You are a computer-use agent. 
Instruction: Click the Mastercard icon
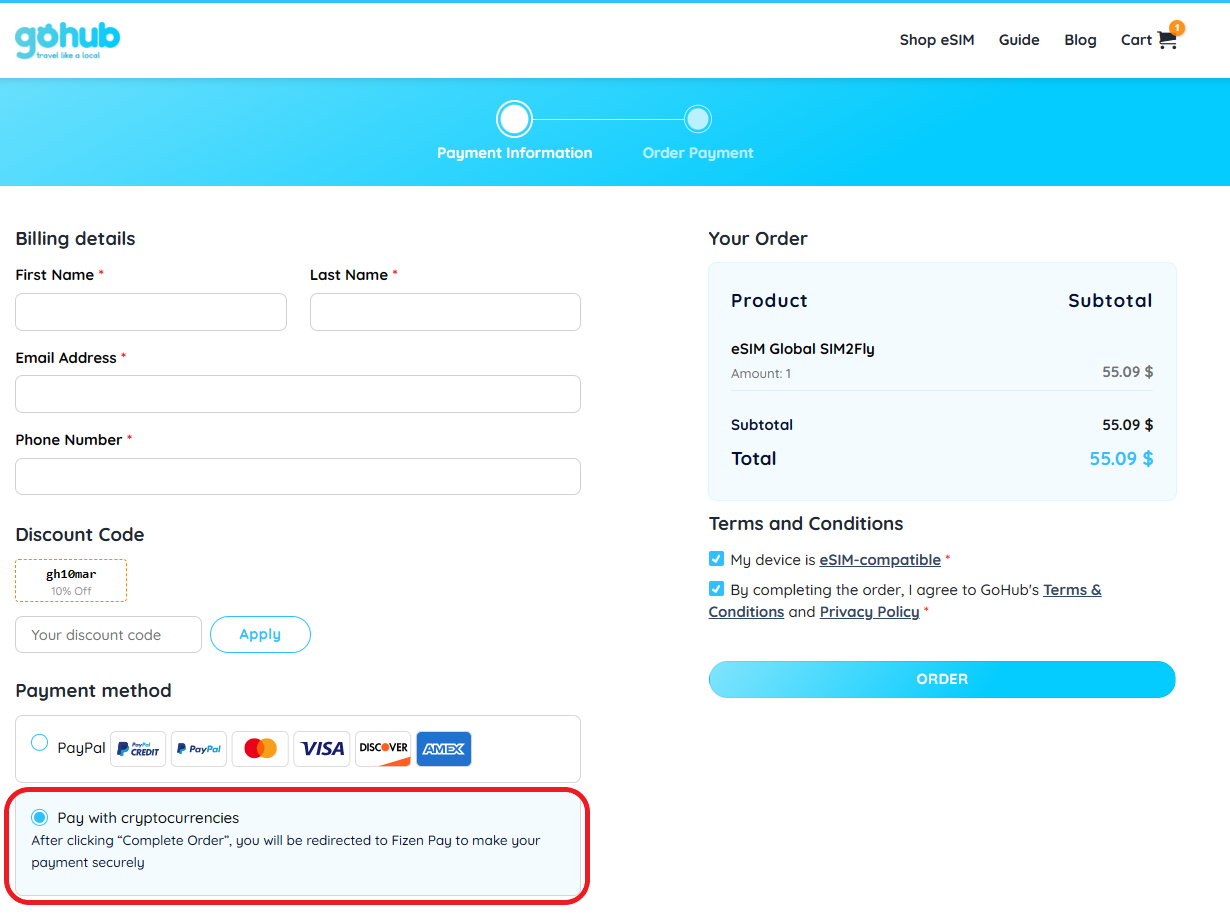[x=260, y=749]
